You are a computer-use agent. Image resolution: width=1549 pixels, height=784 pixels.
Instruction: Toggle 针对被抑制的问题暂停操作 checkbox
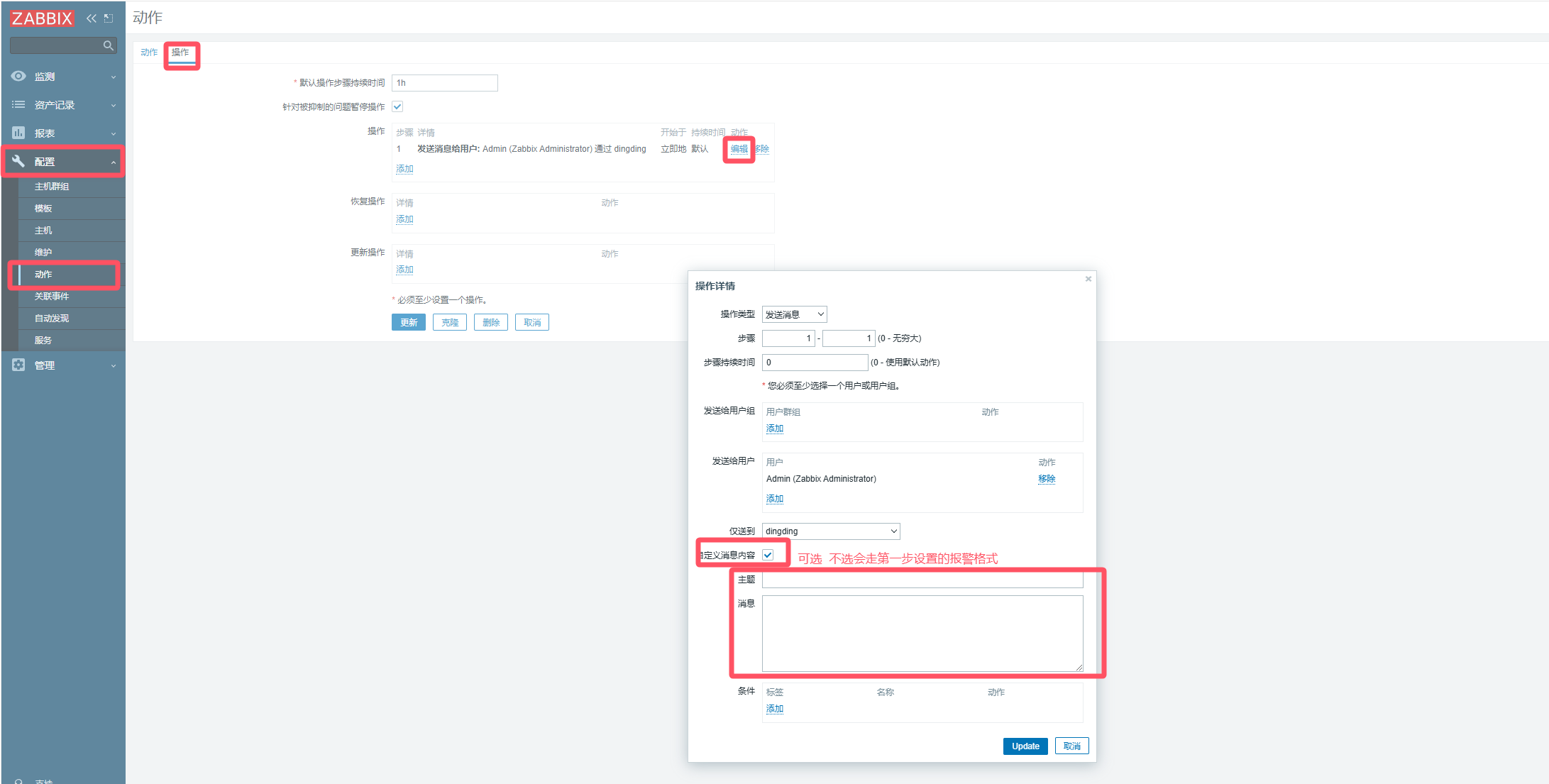[397, 106]
